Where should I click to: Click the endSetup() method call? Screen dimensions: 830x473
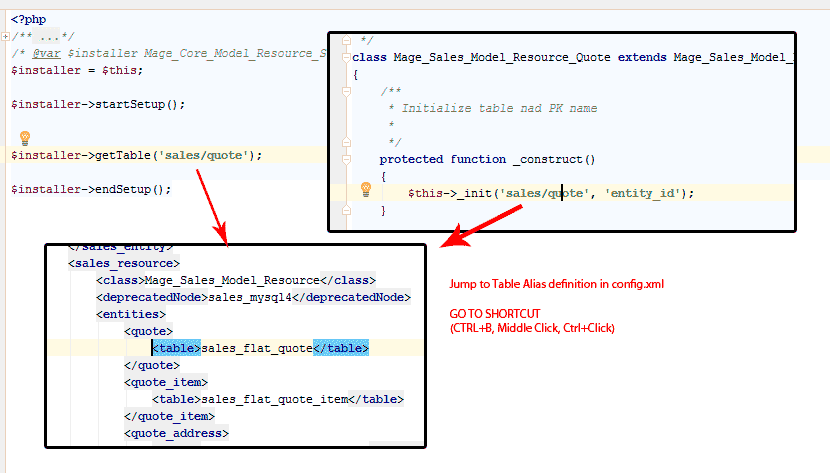click(133, 189)
